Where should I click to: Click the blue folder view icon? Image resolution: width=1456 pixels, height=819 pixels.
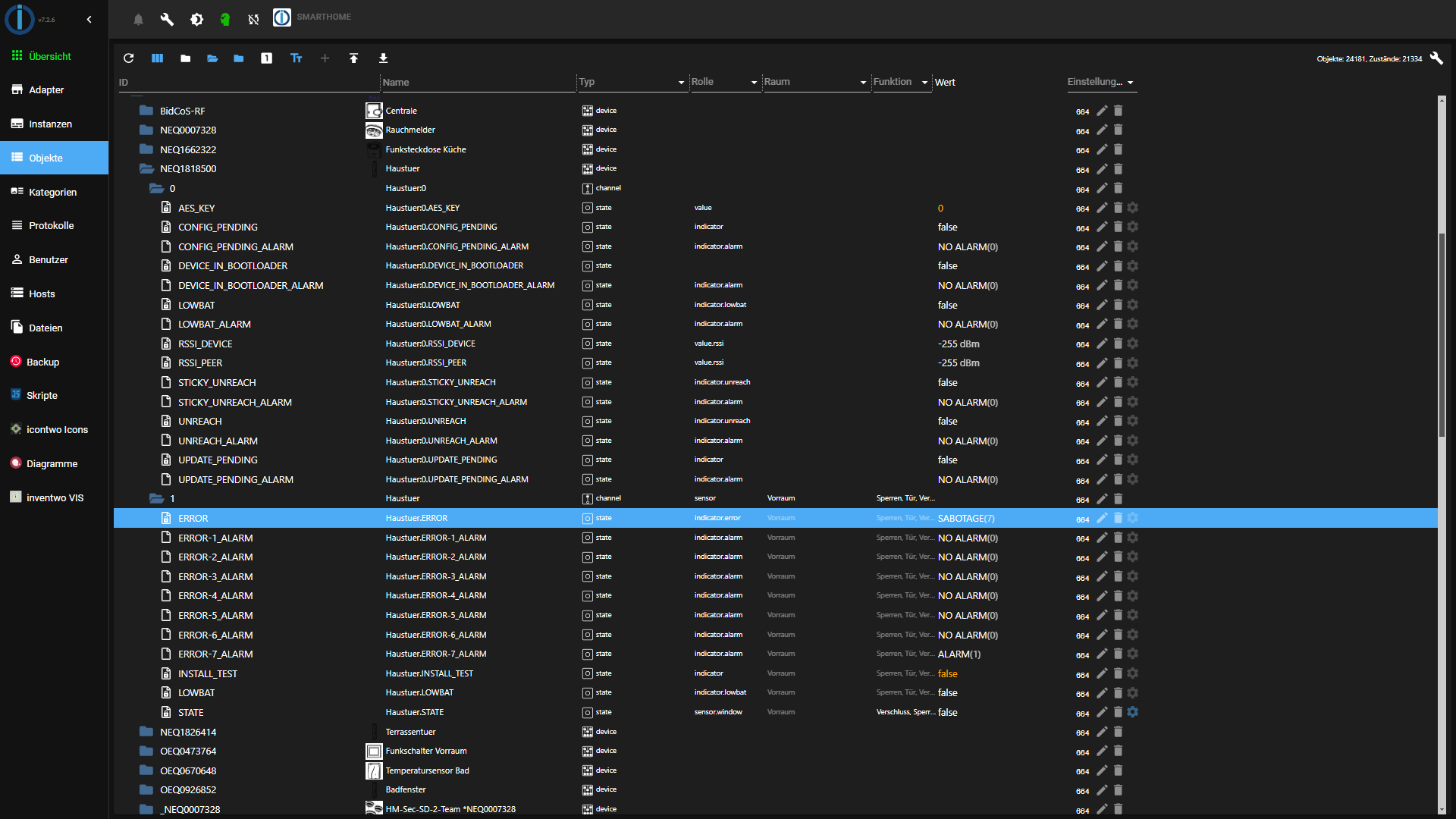point(239,58)
